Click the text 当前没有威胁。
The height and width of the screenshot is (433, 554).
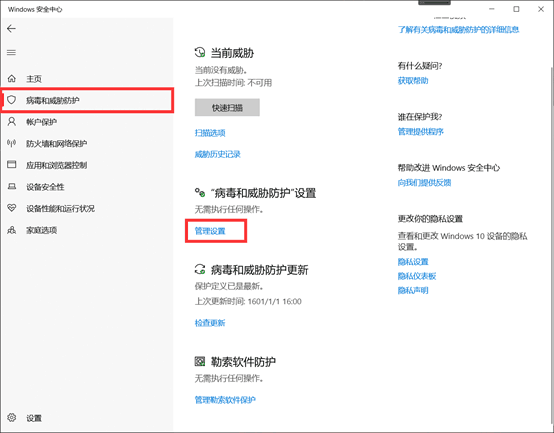point(221,70)
